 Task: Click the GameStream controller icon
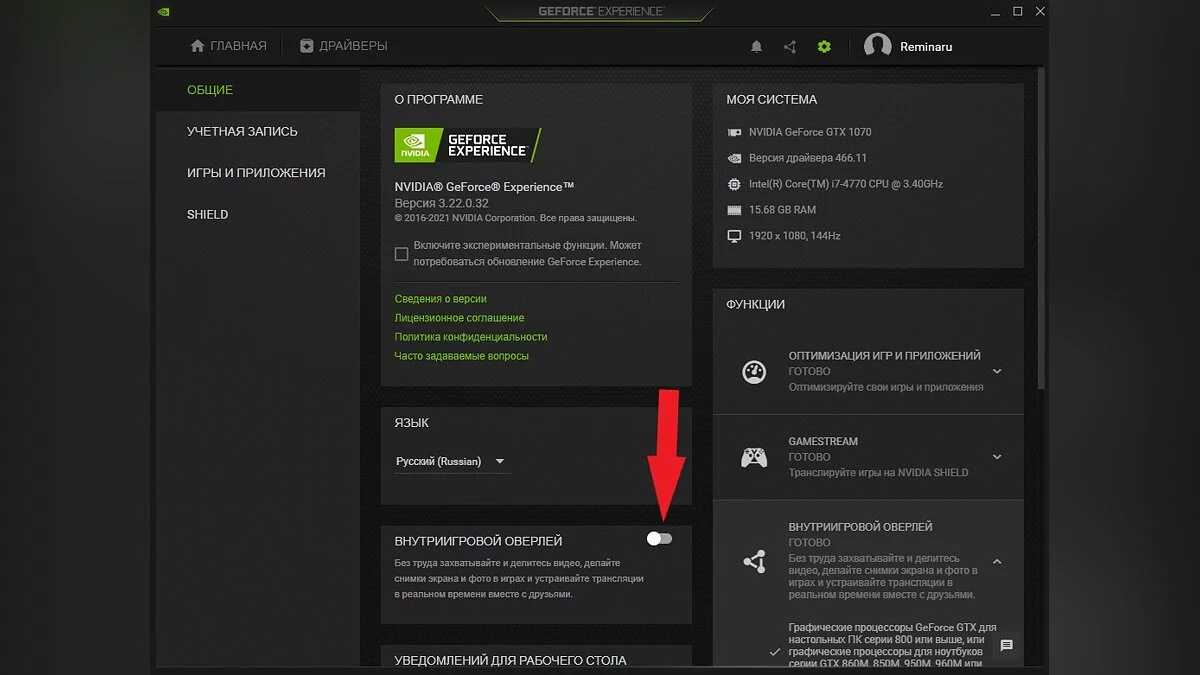coord(754,457)
